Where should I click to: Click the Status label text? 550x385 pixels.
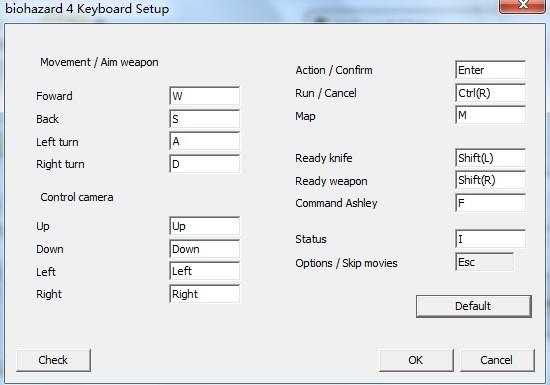[x=311, y=239]
